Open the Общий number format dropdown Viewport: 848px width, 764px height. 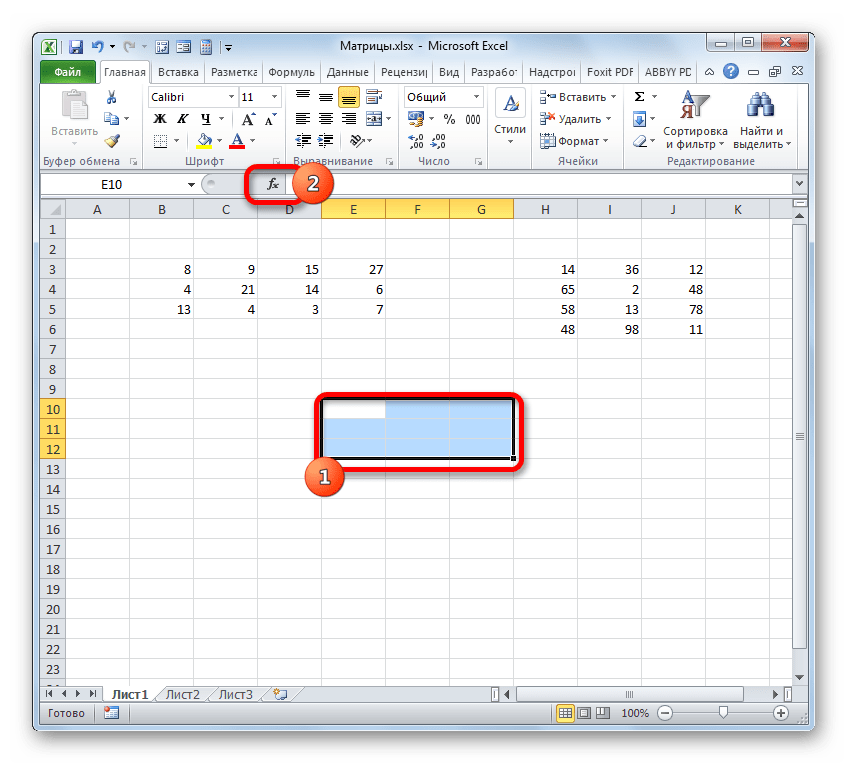pyautogui.click(x=476, y=97)
